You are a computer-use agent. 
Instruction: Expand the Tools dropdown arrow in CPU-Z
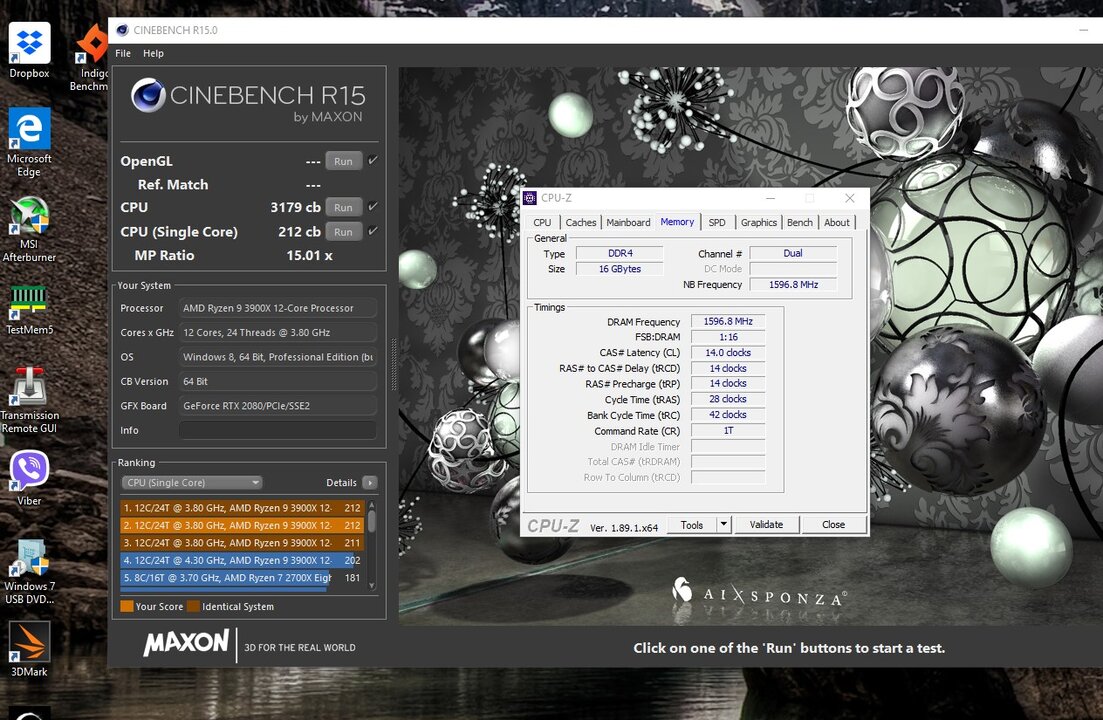[x=724, y=525]
